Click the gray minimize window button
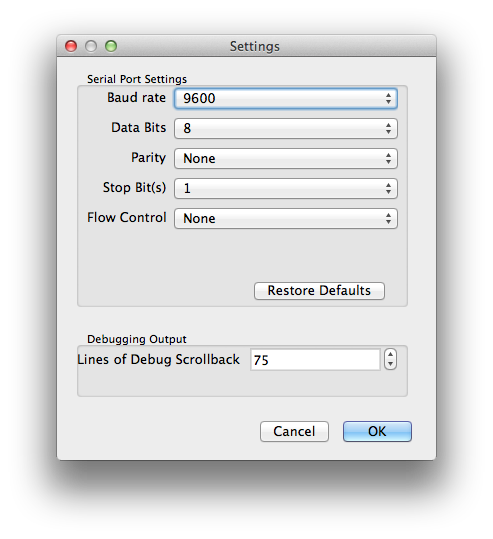 tap(91, 46)
